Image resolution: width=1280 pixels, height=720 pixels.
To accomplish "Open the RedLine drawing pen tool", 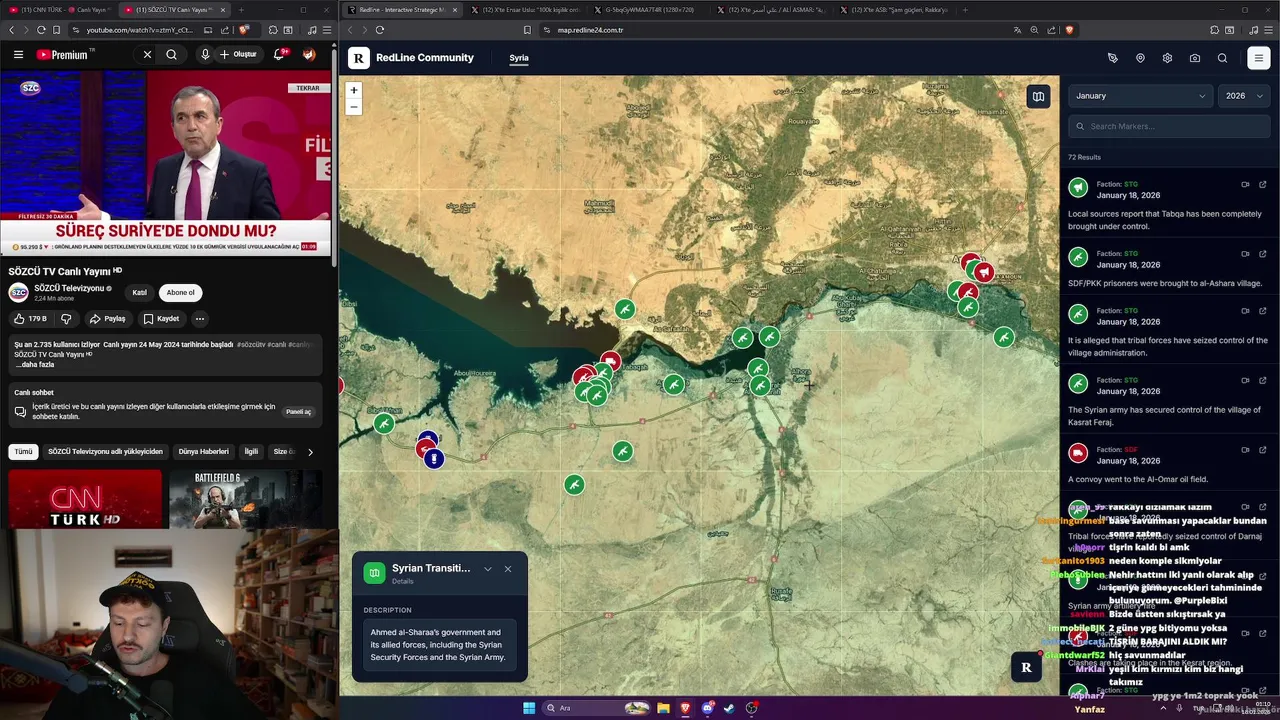I will pyautogui.click(x=1112, y=58).
